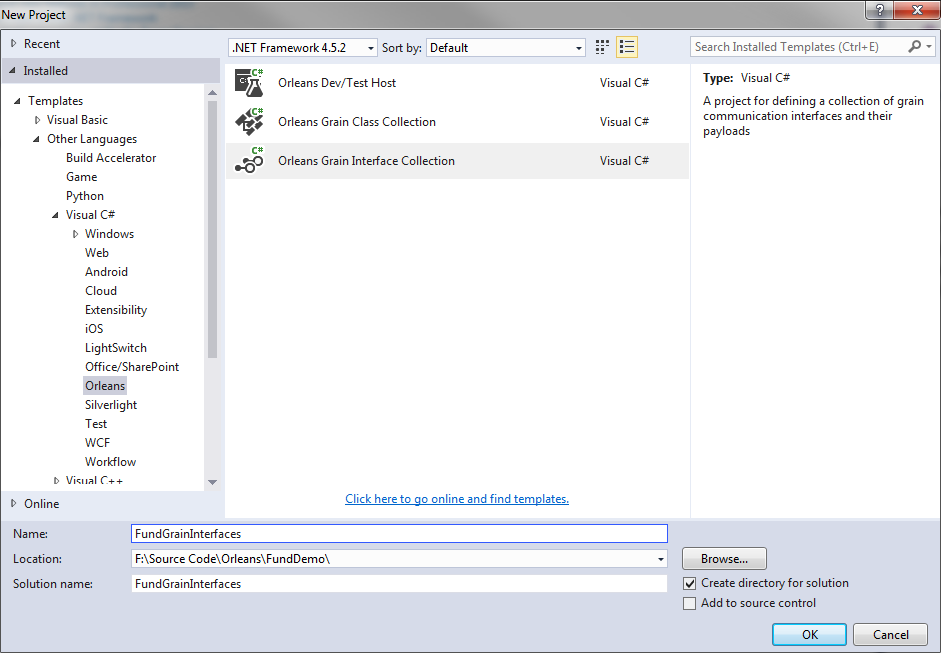This screenshot has height=653, width=941.
Task: Expand the Windows tree node
Action: [x=75, y=234]
